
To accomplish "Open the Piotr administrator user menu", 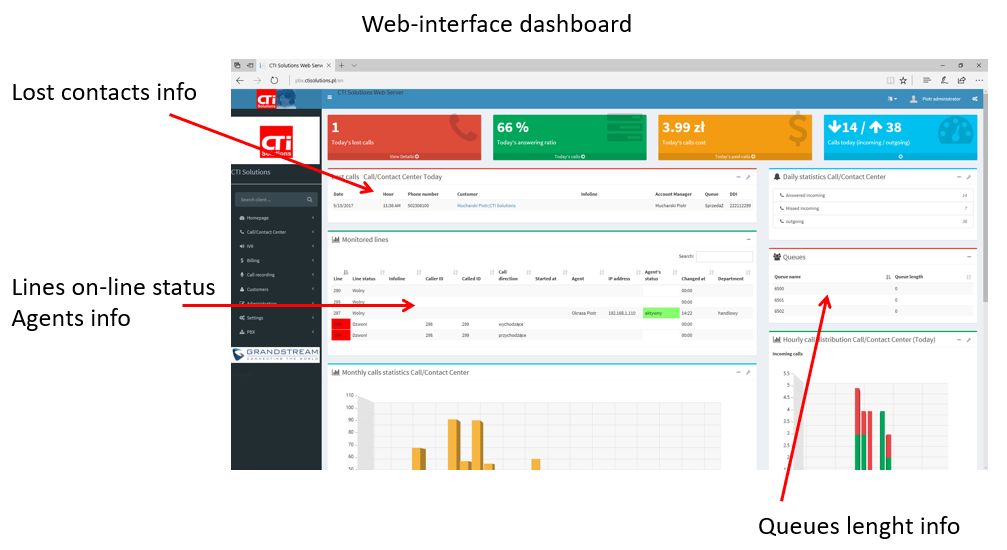I will (x=935, y=99).
